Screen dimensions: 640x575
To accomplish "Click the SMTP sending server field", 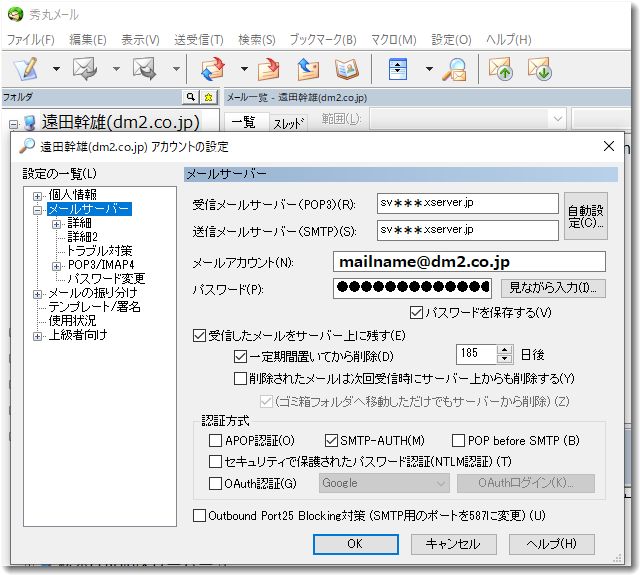I will 468,230.
